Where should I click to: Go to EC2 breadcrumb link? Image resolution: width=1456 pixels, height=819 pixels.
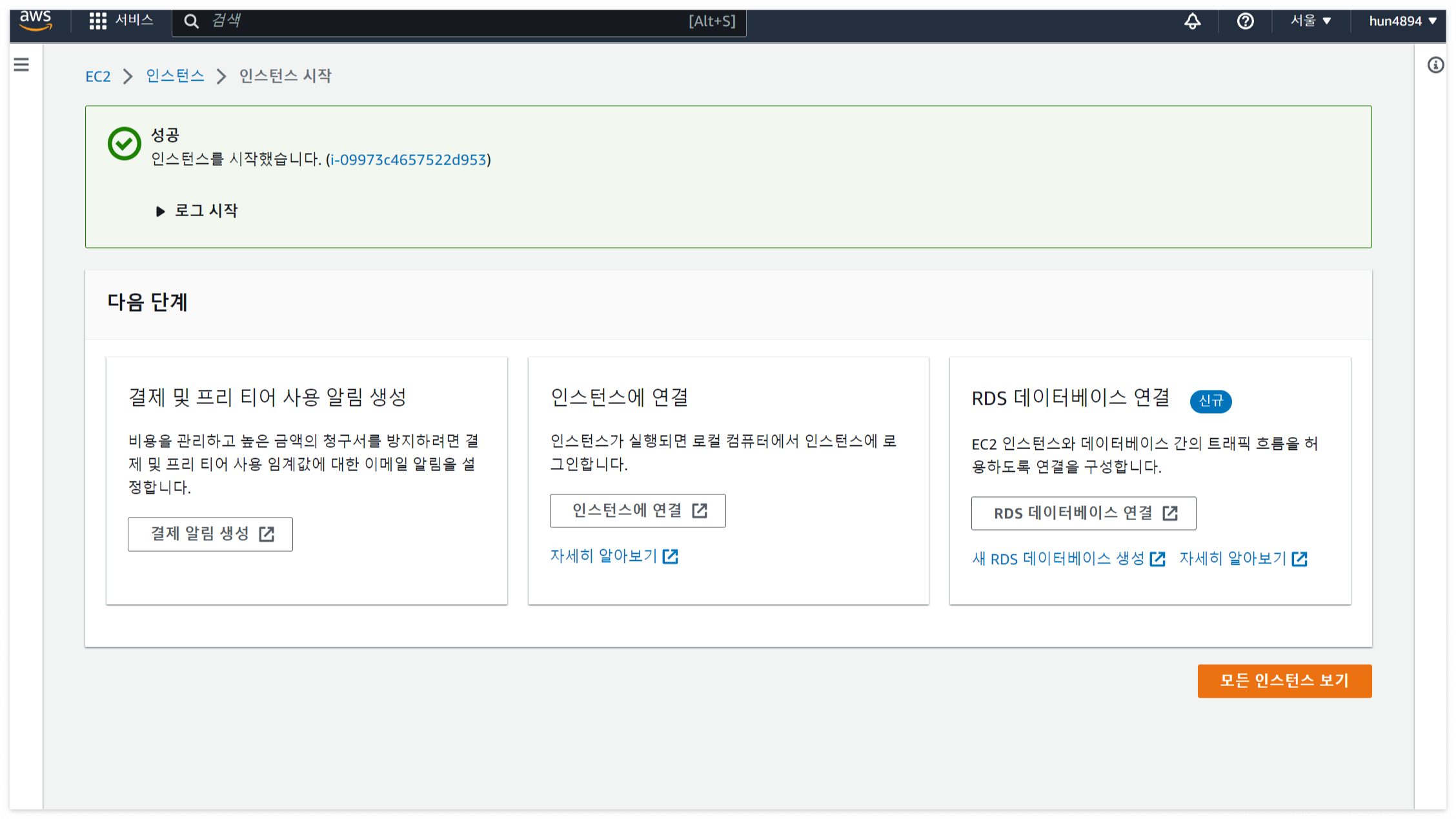point(98,76)
